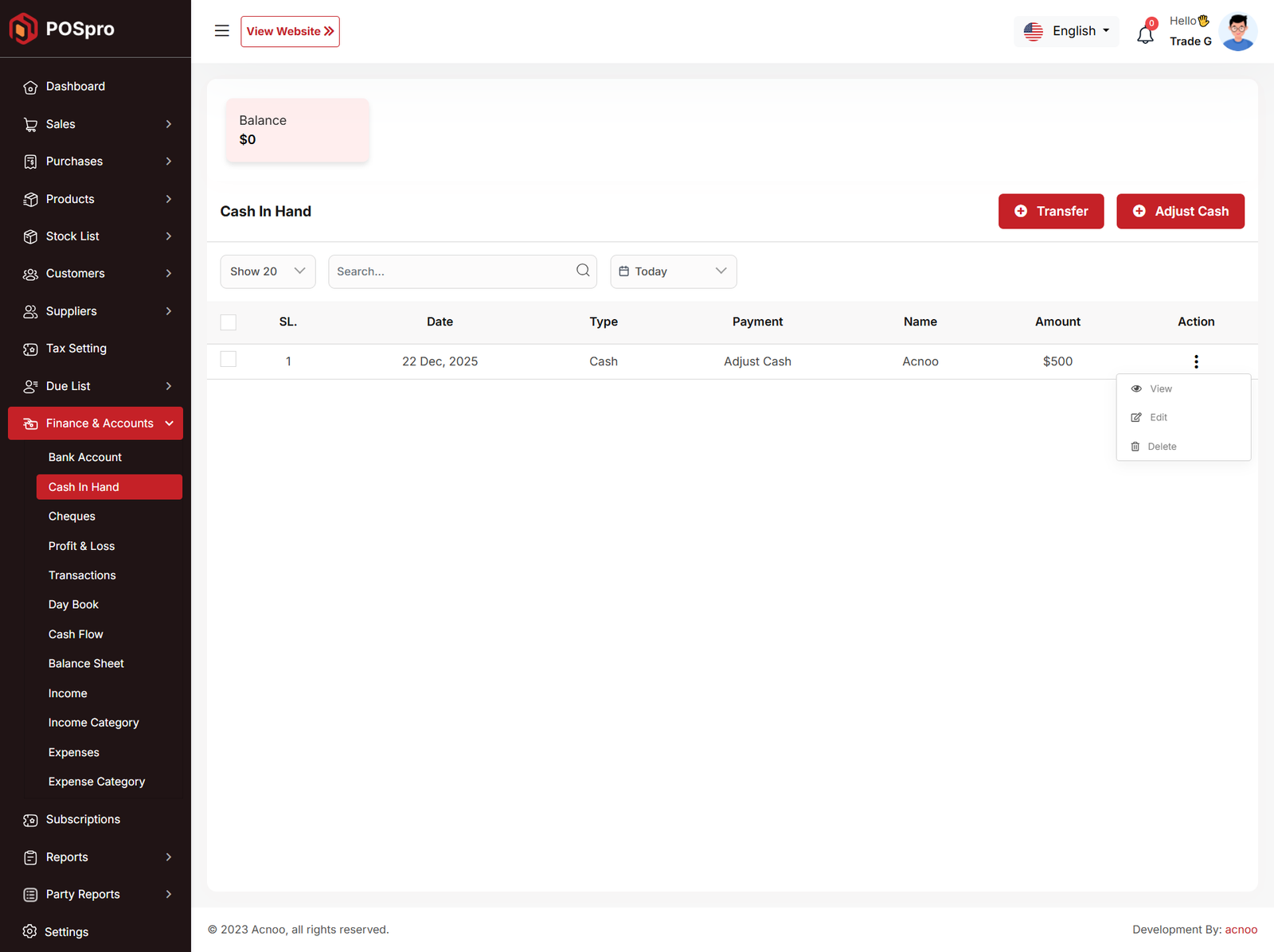
Task: Click the POSpro logo
Action: coord(62,29)
